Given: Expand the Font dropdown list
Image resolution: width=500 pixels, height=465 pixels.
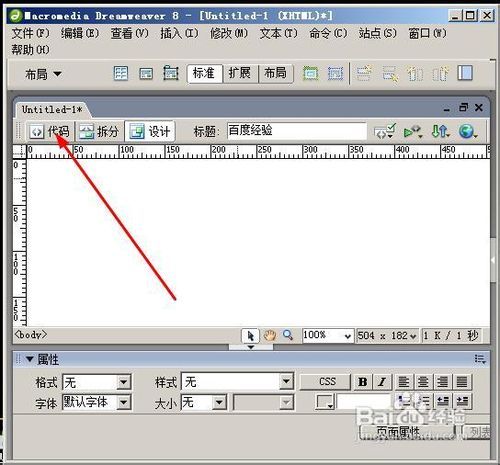Looking at the screenshot, I should [x=97, y=402].
